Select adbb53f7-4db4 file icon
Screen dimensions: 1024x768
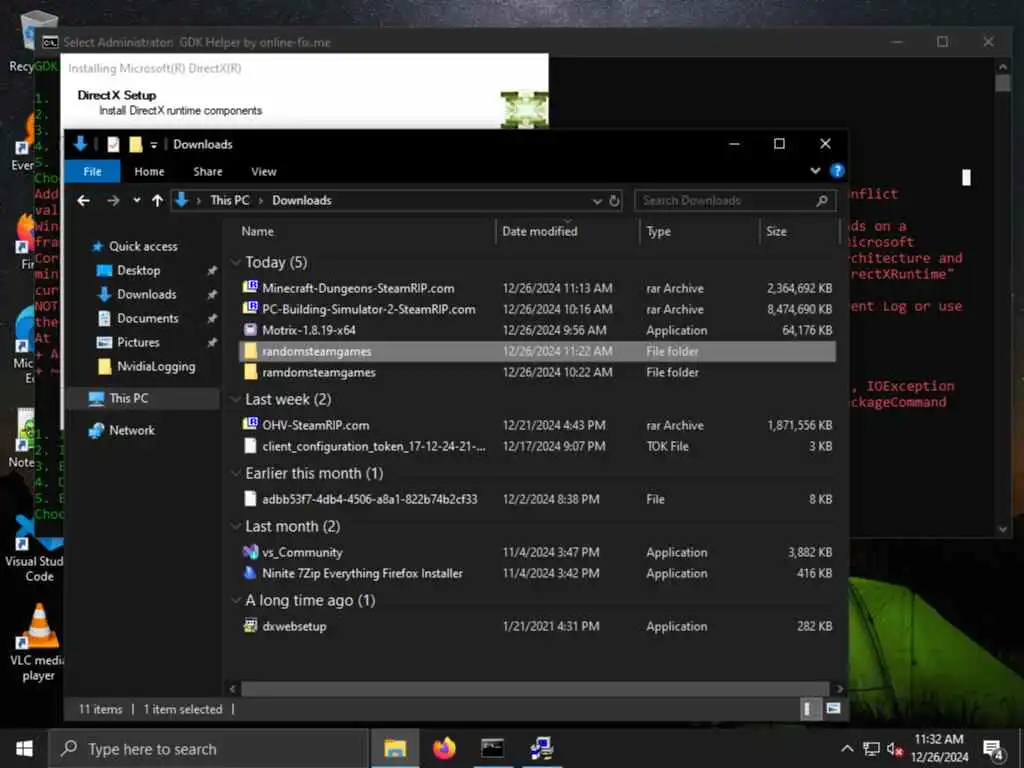[250, 499]
